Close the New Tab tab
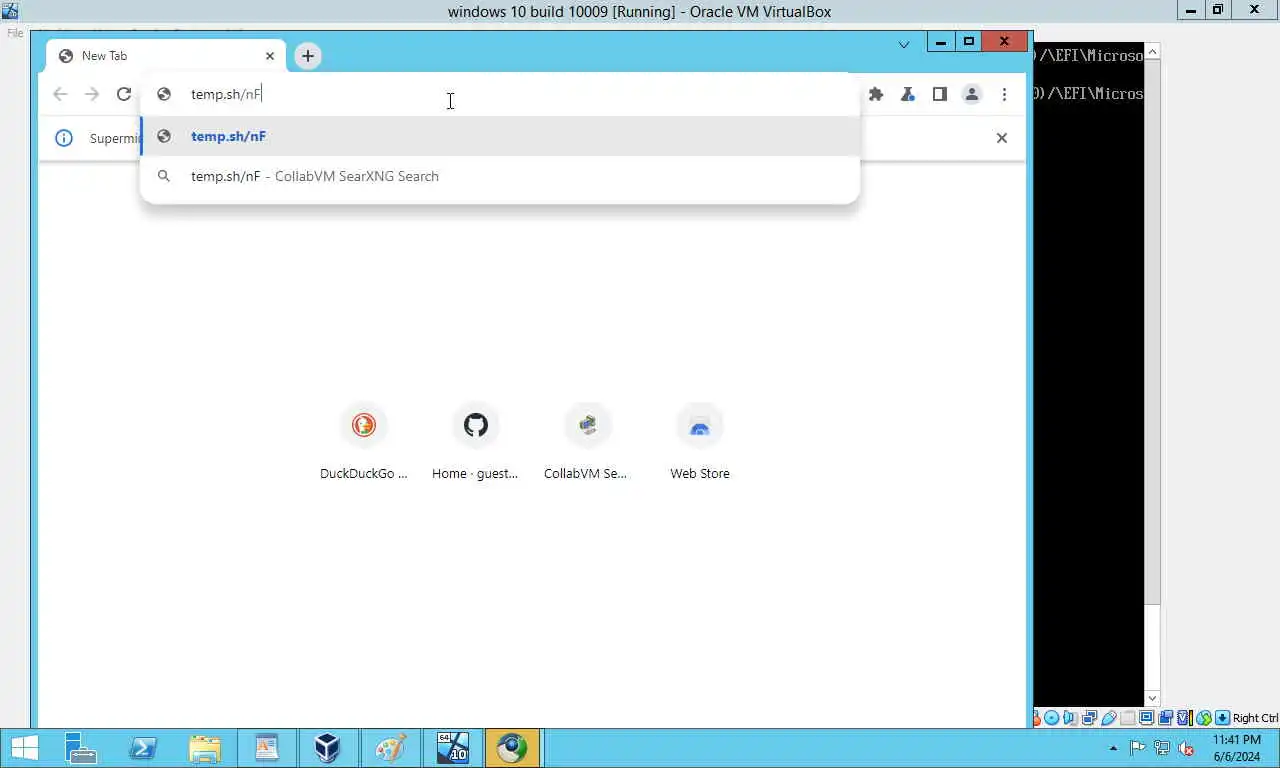1280x768 pixels. pyautogui.click(x=270, y=56)
